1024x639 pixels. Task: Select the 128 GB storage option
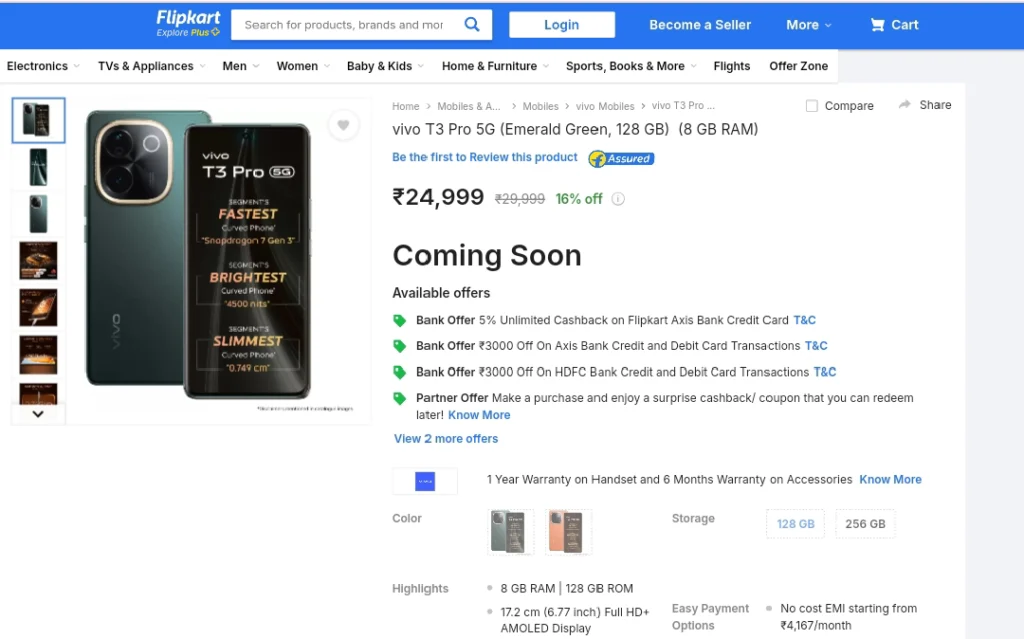(795, 524)
